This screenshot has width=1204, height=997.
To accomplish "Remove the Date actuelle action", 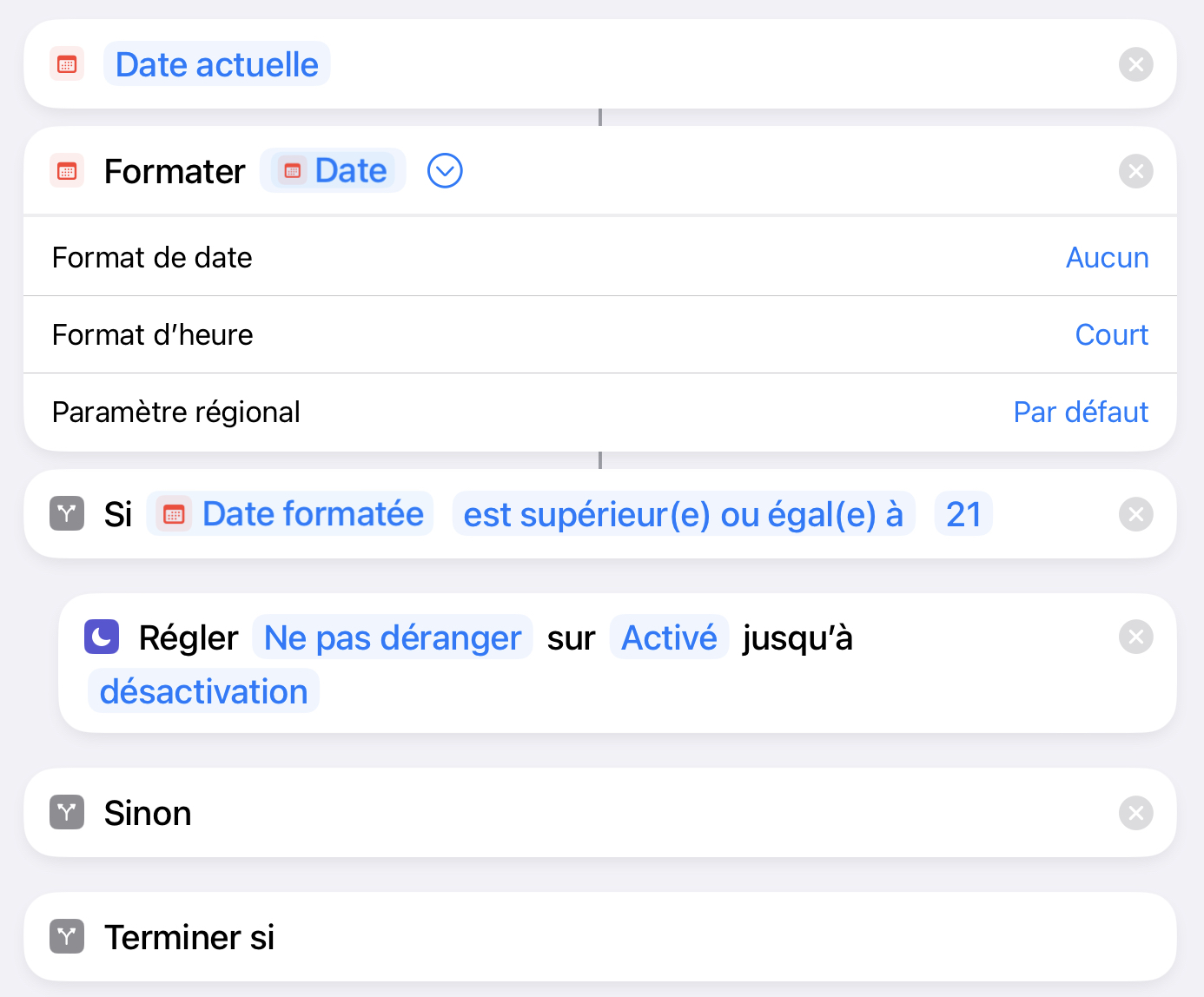I will click(x=1135, y=64).
